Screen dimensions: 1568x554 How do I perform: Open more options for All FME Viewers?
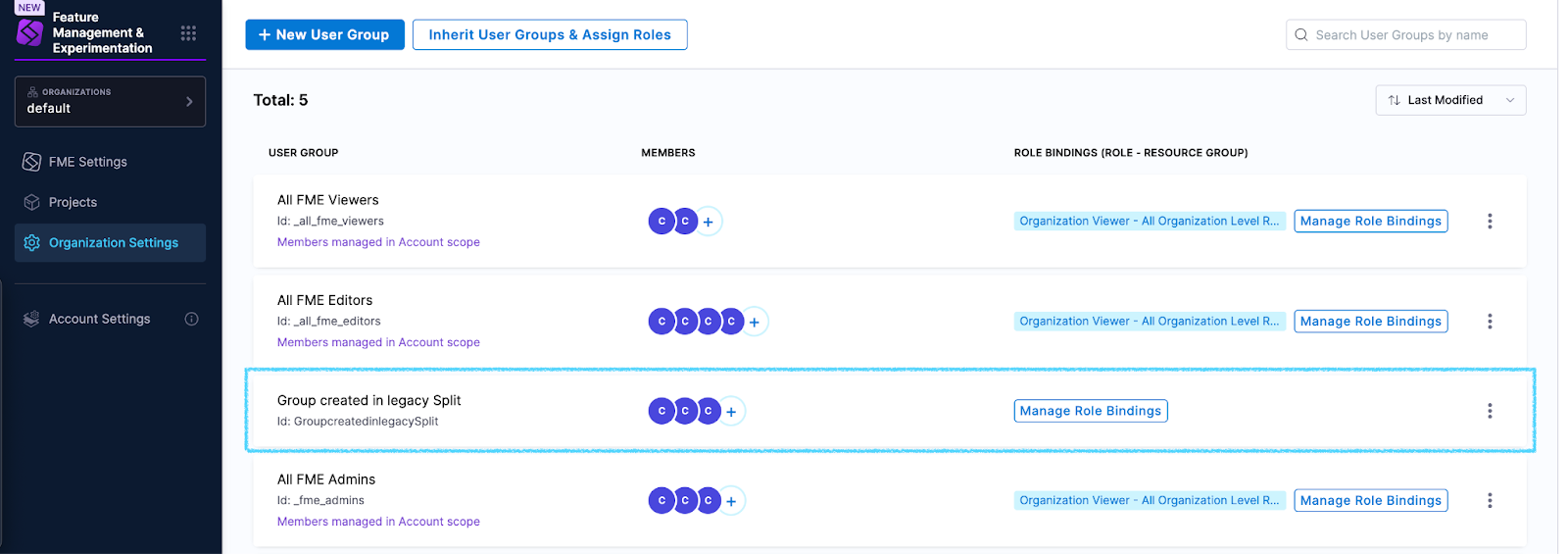pos(1490,222)
